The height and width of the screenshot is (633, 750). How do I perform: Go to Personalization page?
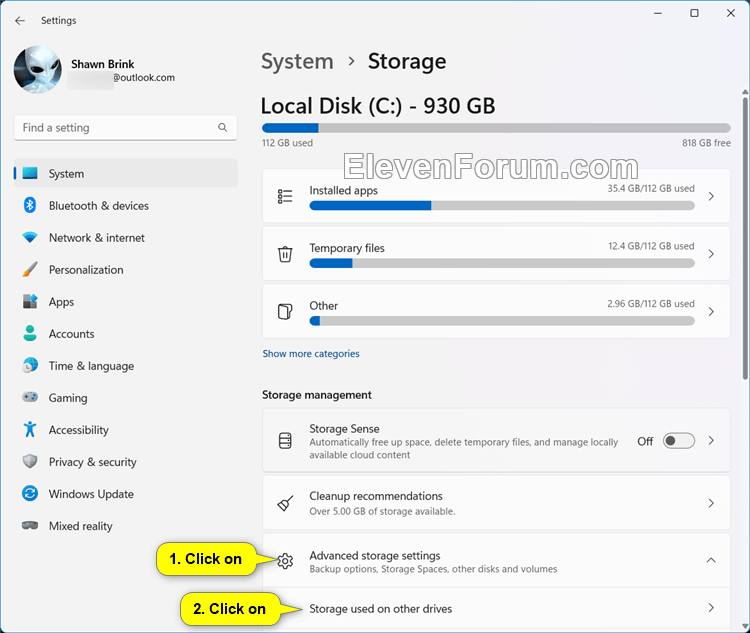click(x=125, y=269)
